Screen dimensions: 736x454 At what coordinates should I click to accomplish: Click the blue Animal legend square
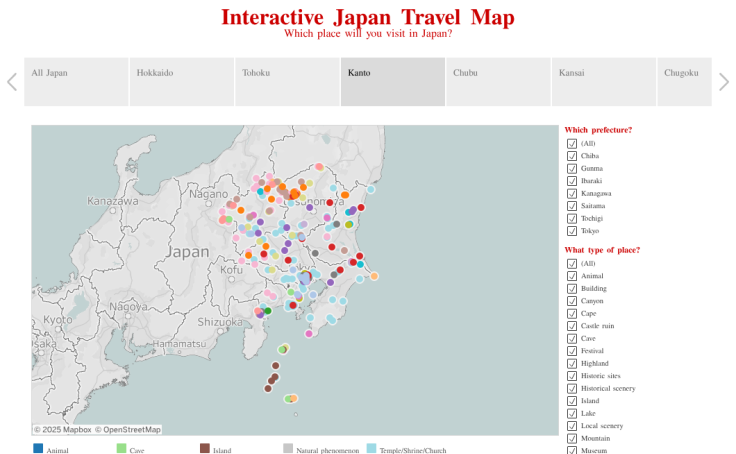(x=38, y=449)
